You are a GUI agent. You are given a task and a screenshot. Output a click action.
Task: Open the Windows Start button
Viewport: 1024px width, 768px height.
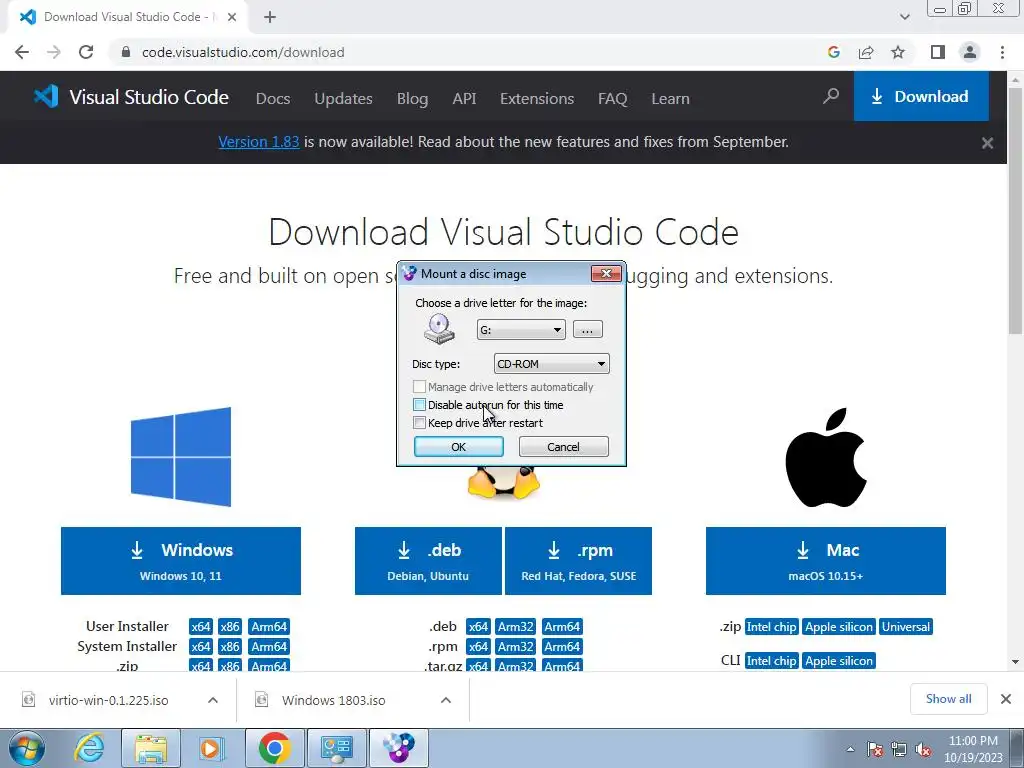pos(27,748)
